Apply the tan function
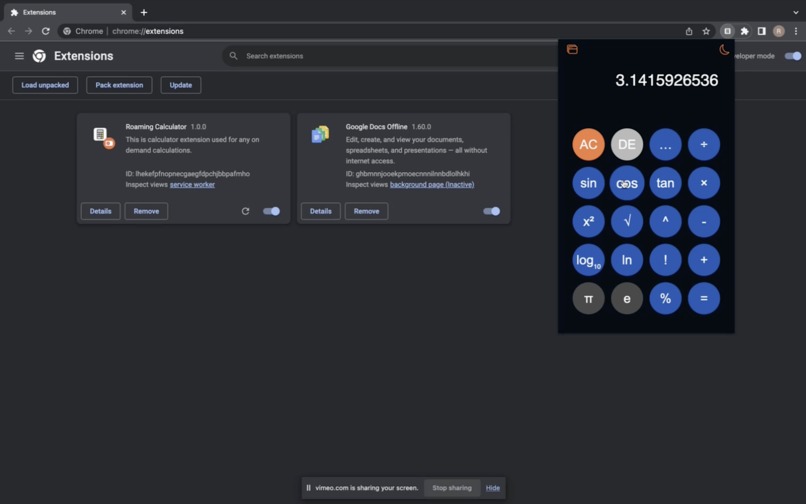Screen dimensions: 806x504 point(665,183)
